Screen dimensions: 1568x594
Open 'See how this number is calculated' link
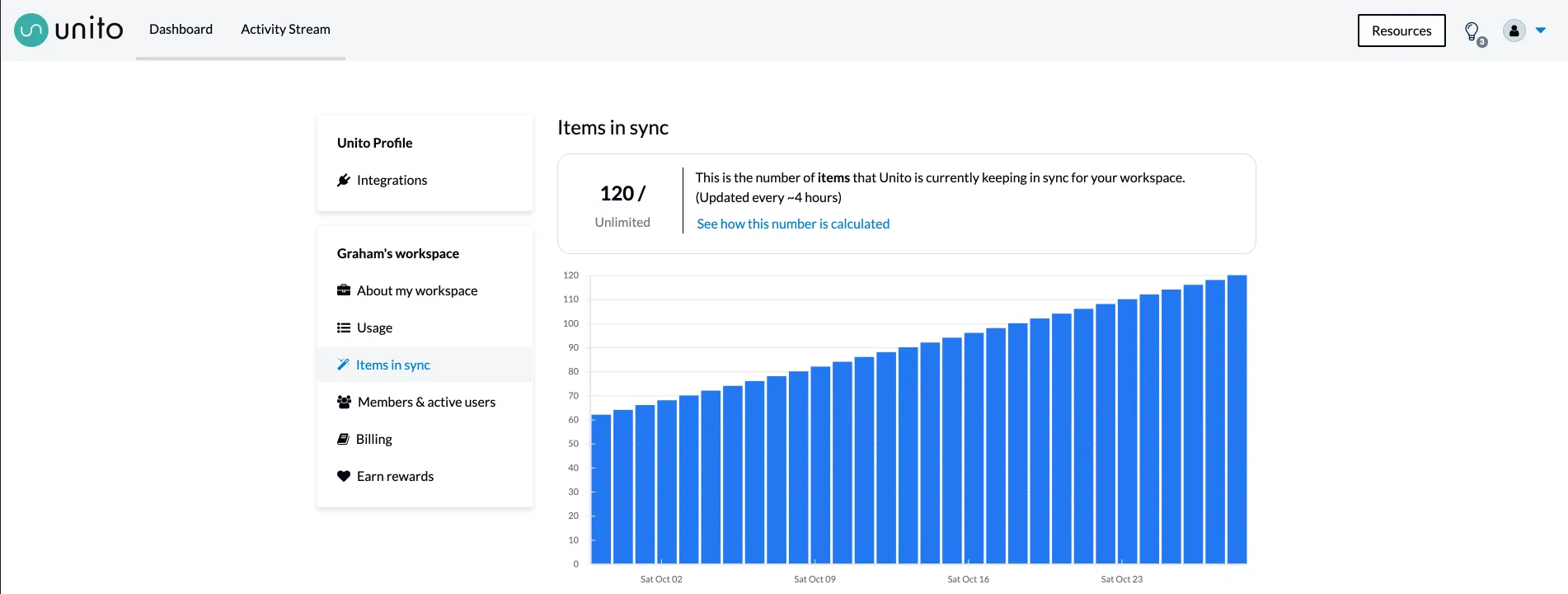coord(792,224)
